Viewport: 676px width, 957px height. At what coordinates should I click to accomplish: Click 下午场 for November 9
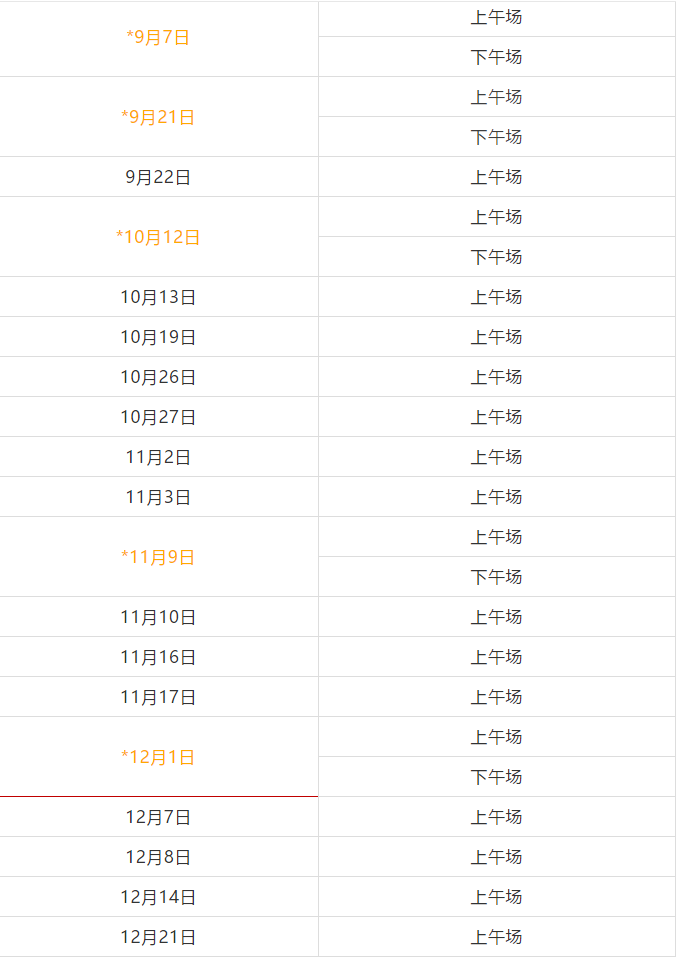[x=496, y=577]
